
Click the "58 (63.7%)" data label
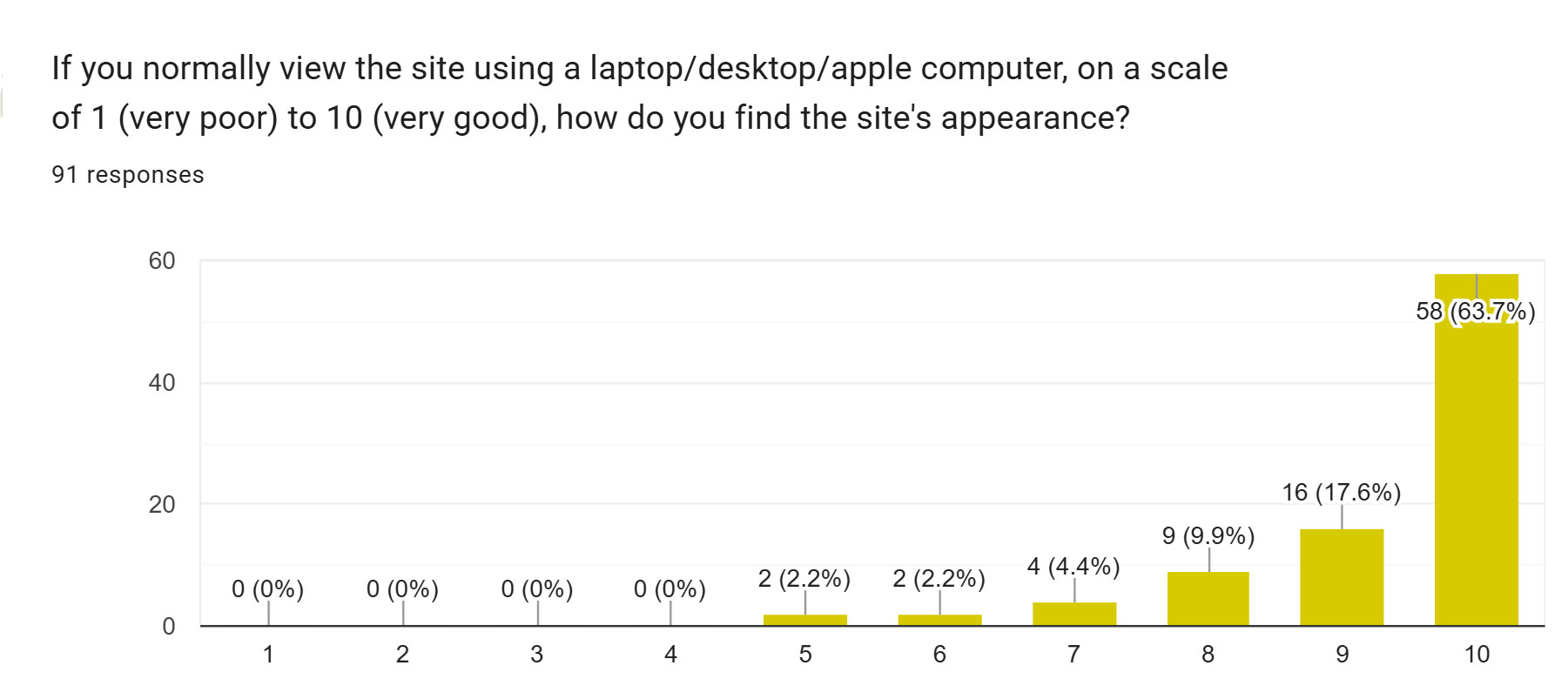[x=1475, y=311]
